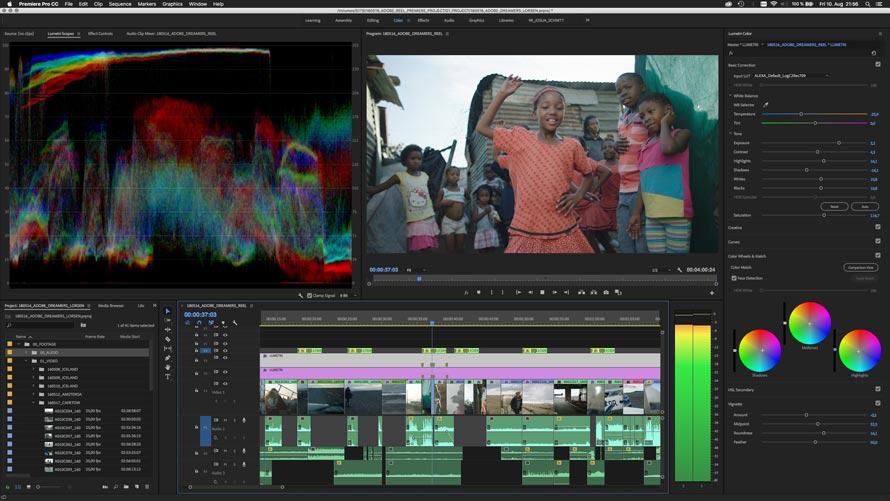Click Add Marker in Program Monitor
The width and height of the screenshot is (890, 501).
[478, 292]
